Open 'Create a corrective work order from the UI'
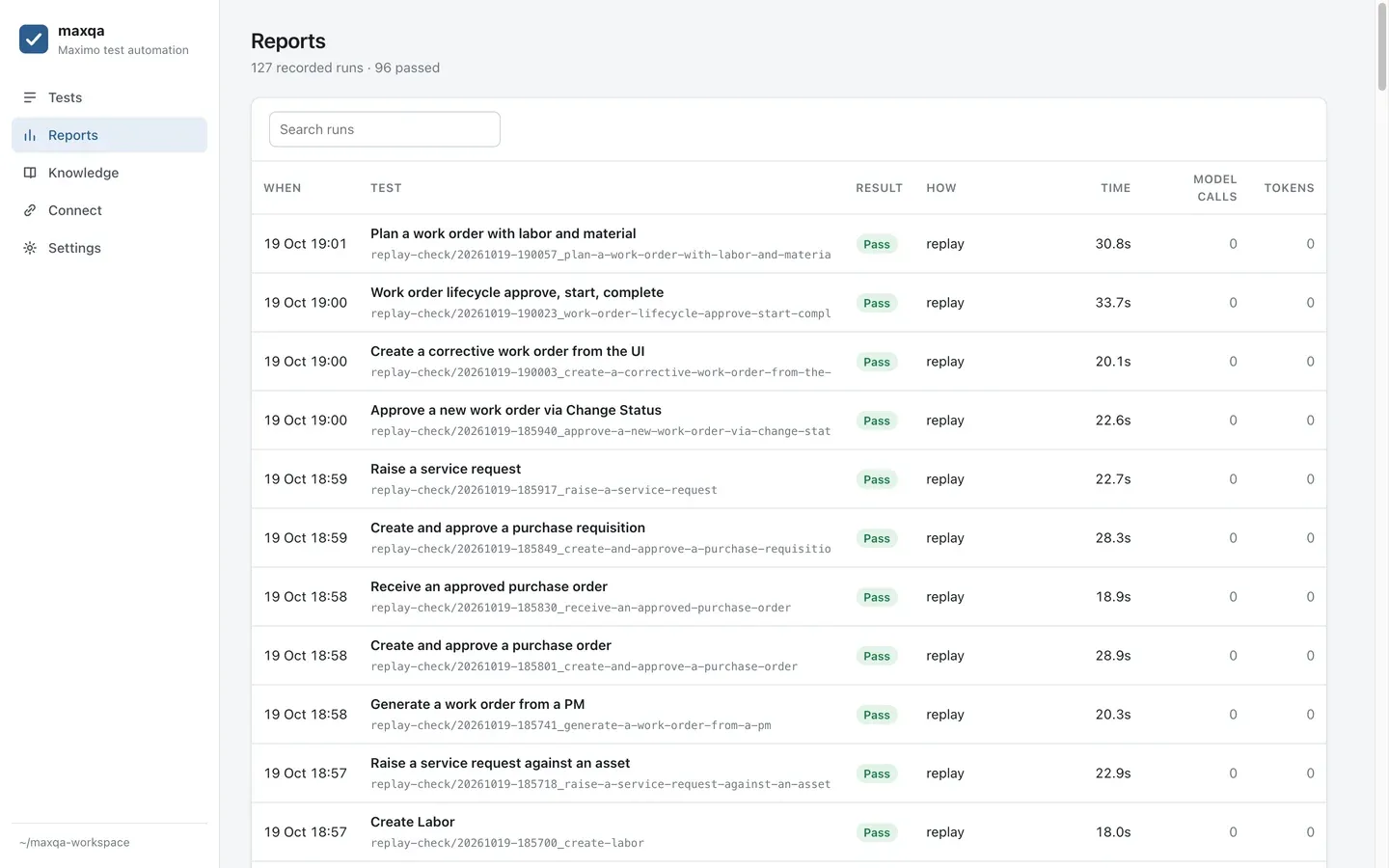The height and width of the screenshot is (868, 1389). pos(507,351)
